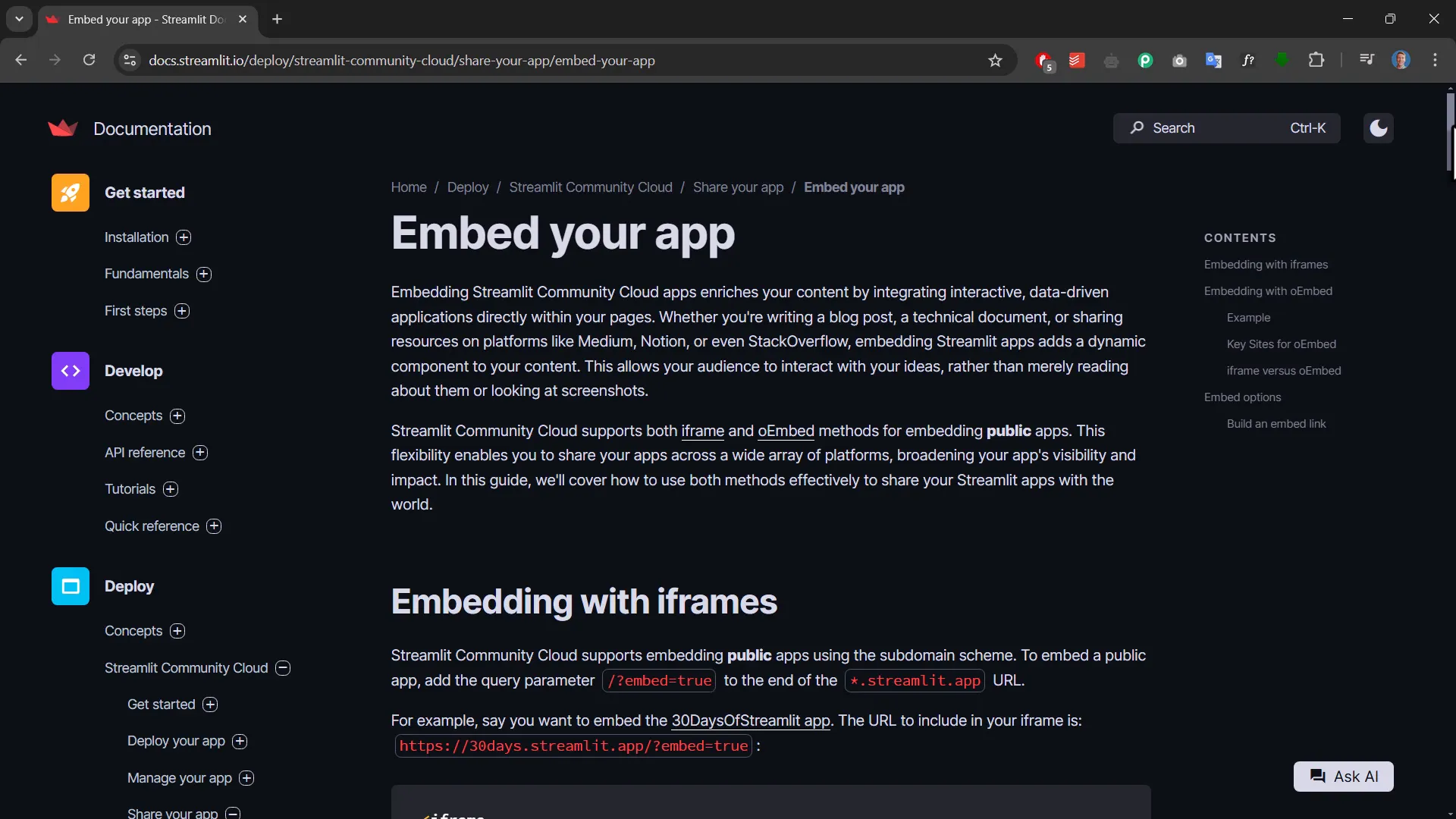1456x819 pixels.
Task: Click the Develop code brackets icon
Action: pos(70,371)
